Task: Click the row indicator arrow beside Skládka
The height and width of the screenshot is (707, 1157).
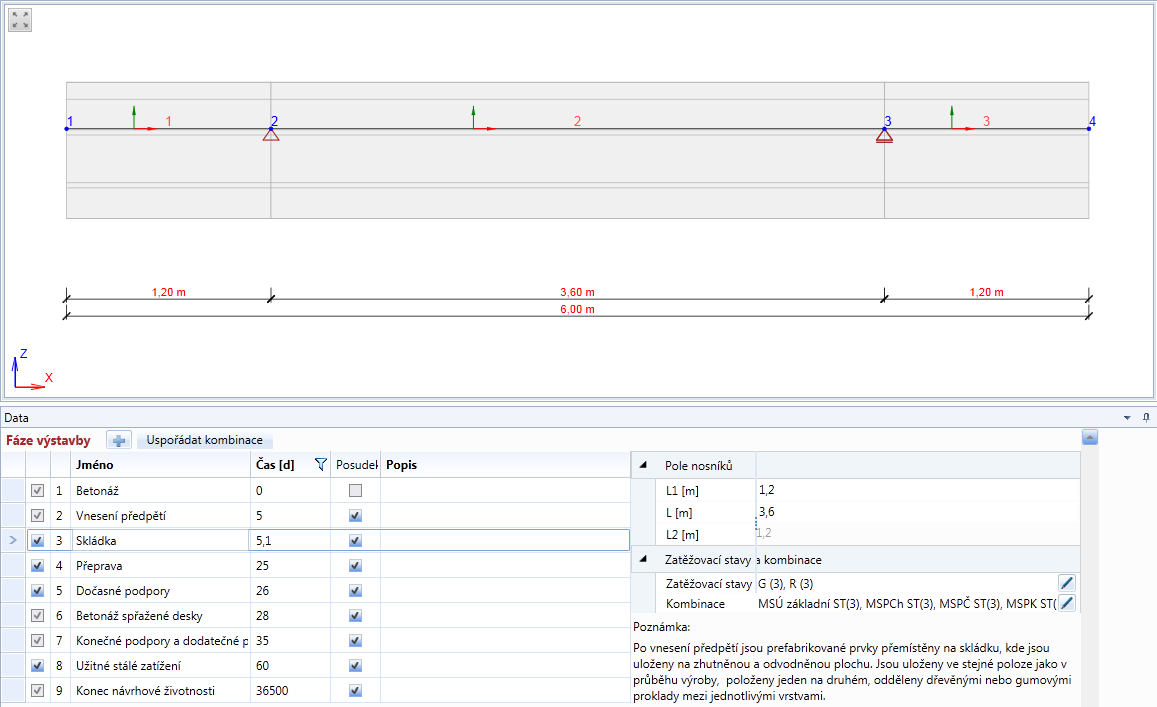Action: pyautogui.click(x=13, y=540)
